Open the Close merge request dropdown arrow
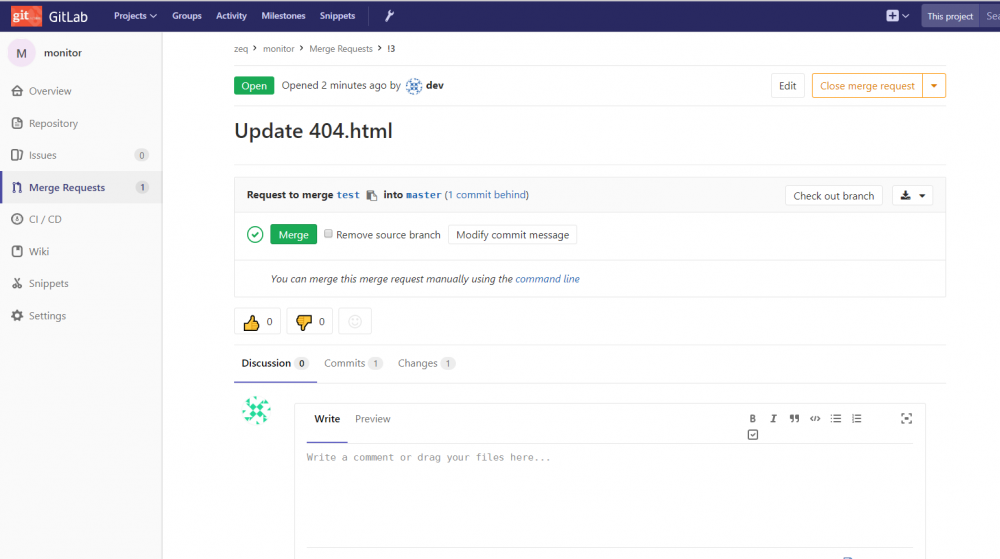This screenshot has width=1000, height=559. 934,85
